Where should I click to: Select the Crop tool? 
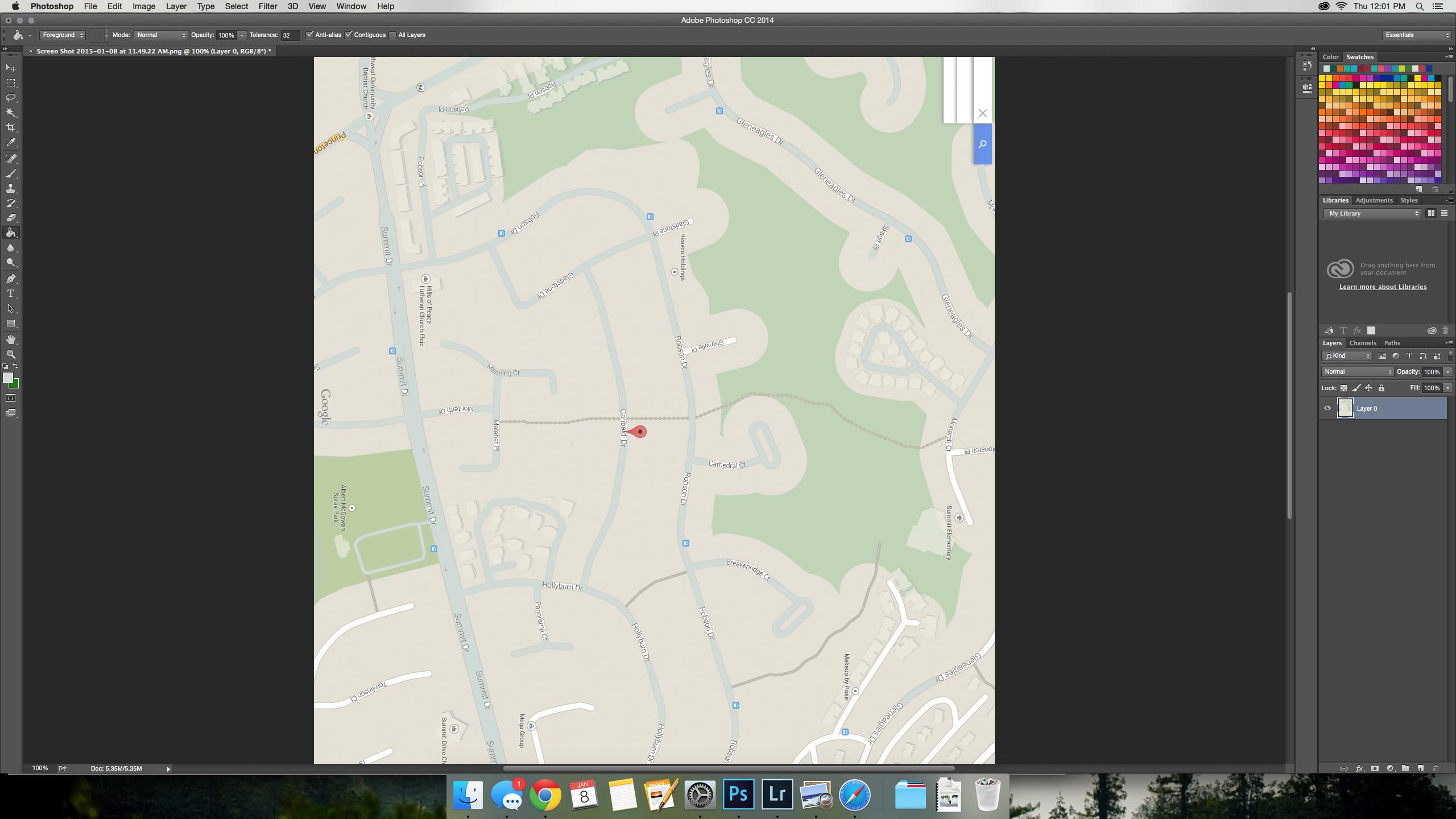click(x=11, y=127)
